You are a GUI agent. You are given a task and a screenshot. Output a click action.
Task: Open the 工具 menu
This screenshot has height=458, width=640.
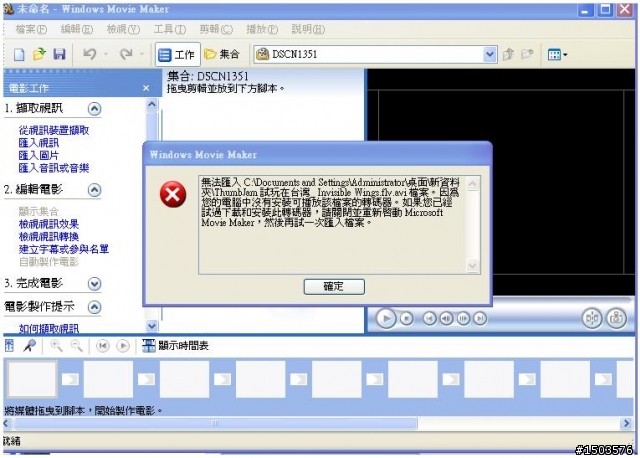tap(170, 29)
